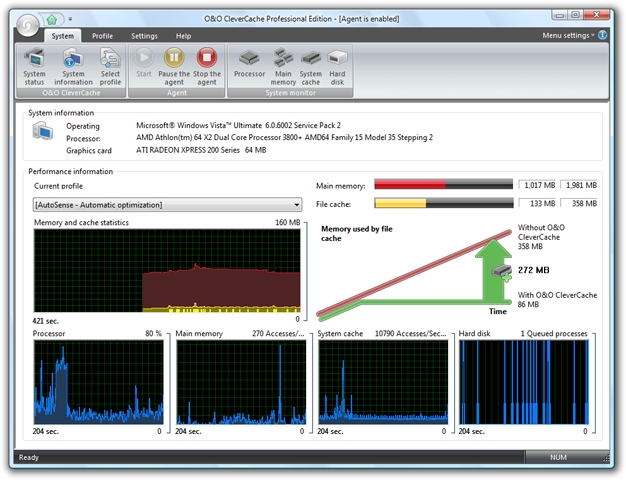The width and height of the screenshot is (626, 480).
Task: Click the Main memory usage bar
Action: (442, 185)
